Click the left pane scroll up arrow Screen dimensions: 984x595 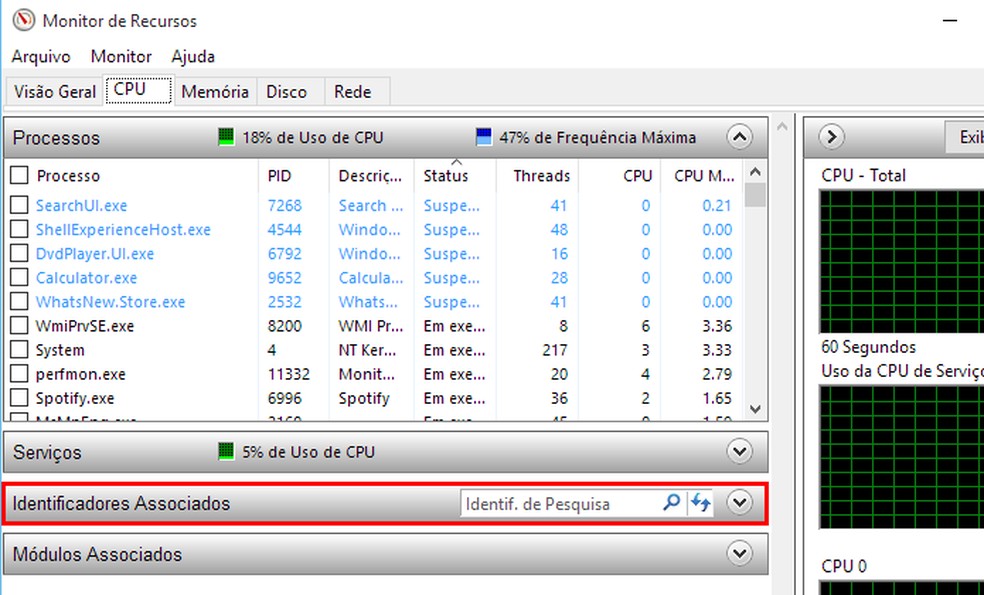[782, 126]
